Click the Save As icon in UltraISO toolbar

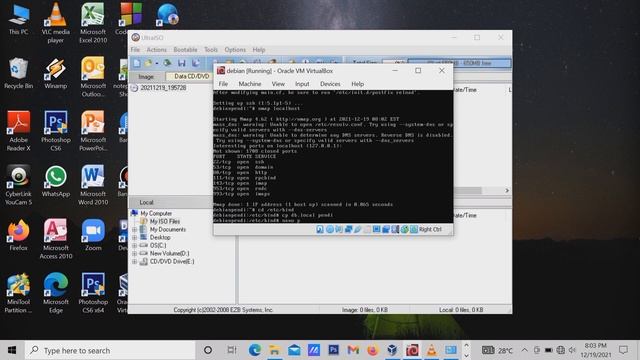[196, 63]
